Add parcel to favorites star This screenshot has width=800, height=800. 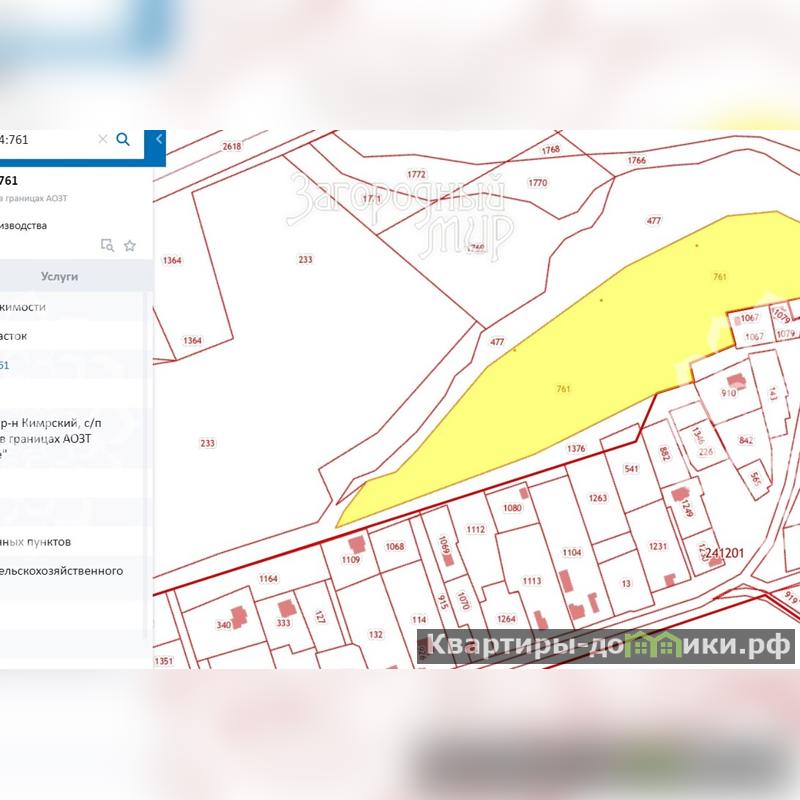point(130,245)
